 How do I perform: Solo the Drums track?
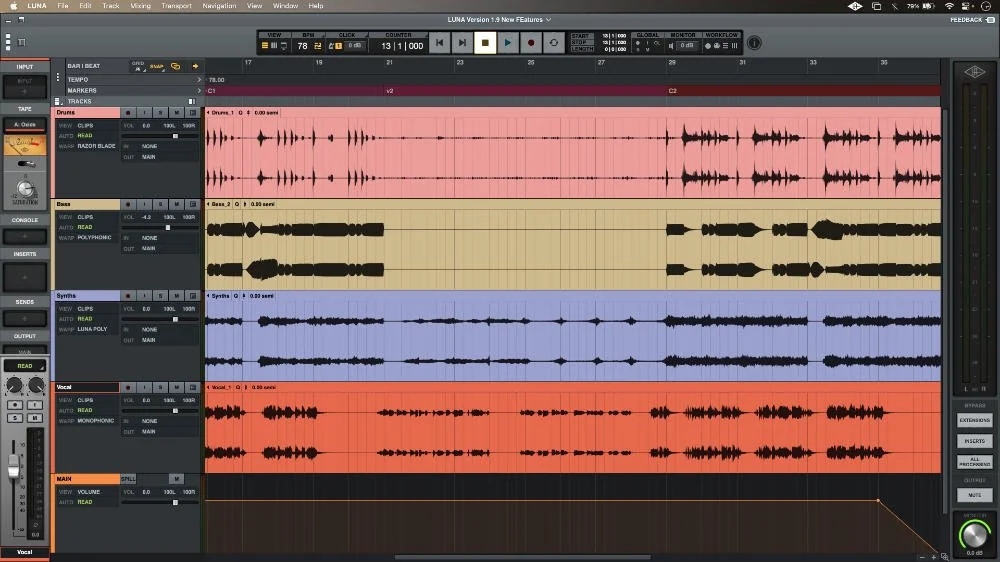coord(160,113)
